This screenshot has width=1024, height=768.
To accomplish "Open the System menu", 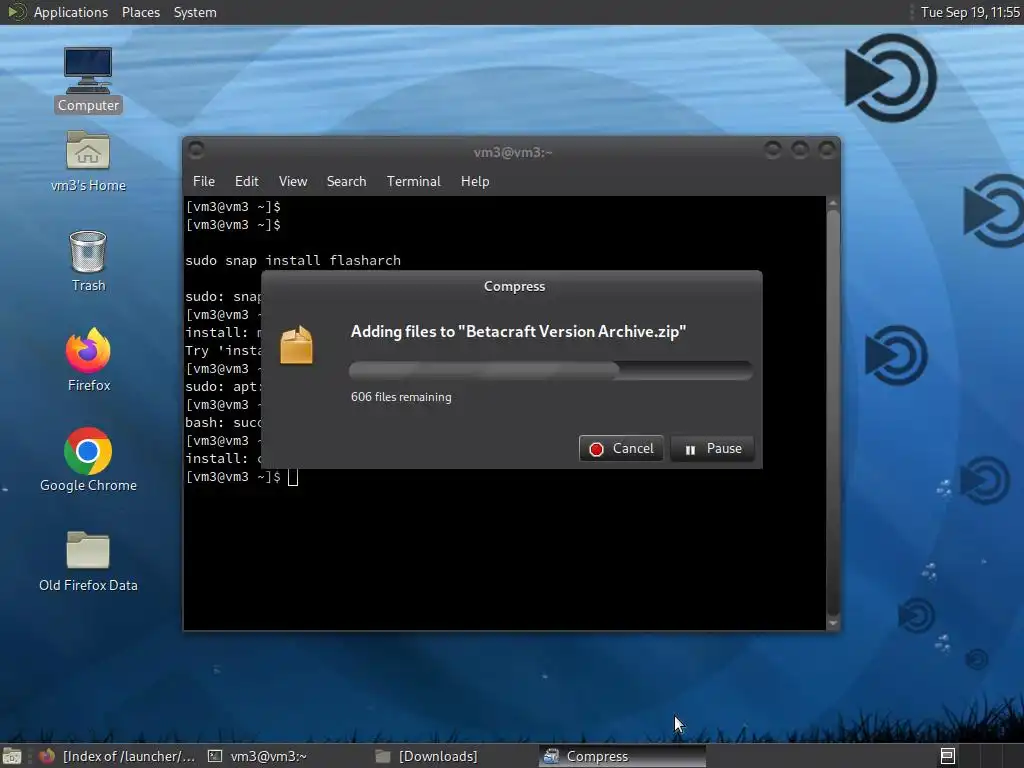I will pos(195,12).
